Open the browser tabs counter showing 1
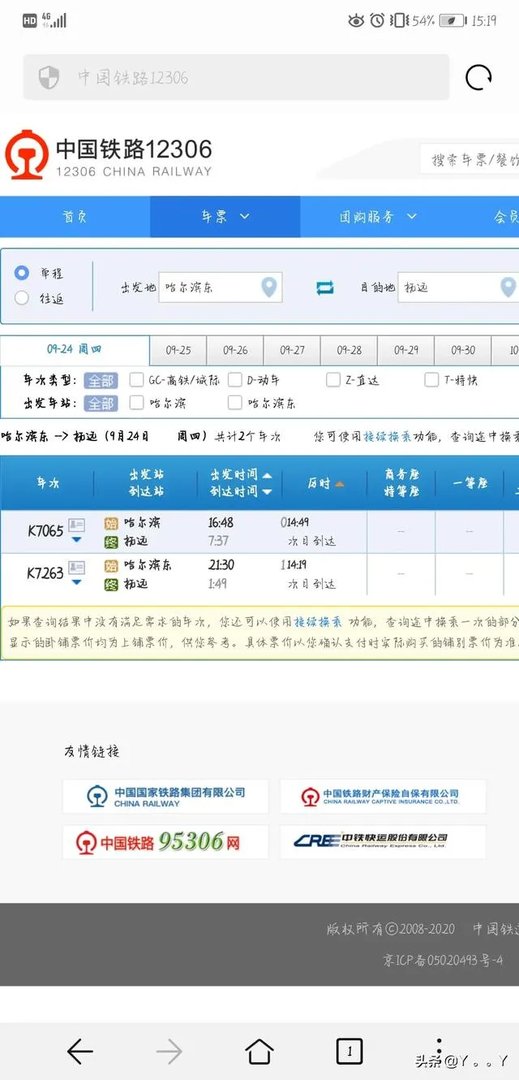Image resolution: width=519 pixels, height=1080 pixels. (349, 1051)
